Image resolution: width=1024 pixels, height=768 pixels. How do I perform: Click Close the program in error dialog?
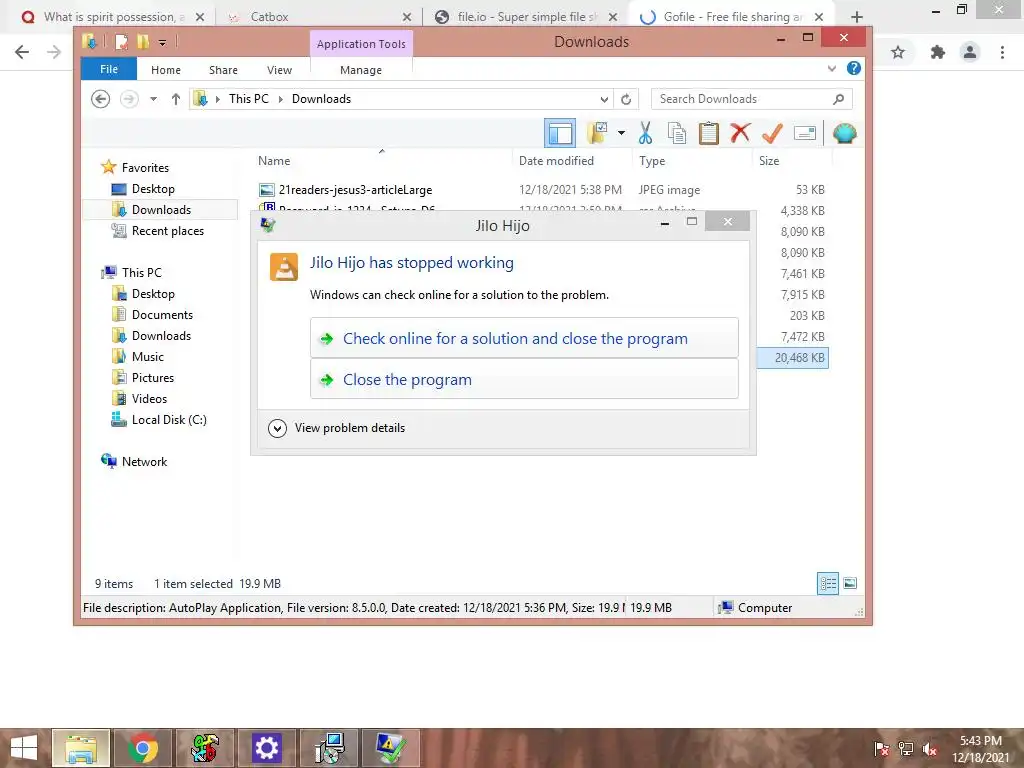(x=524, y=379)
